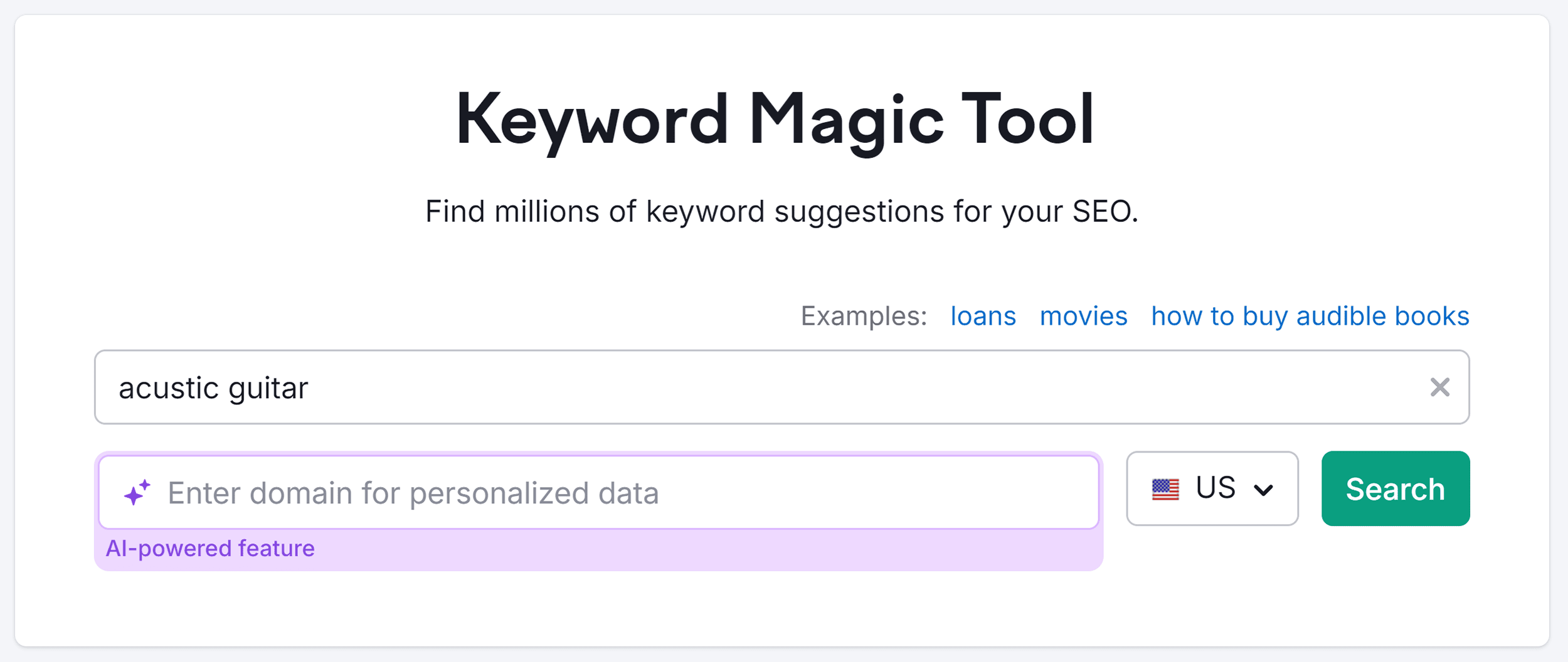Click the "AI-powered feature" label
This screenshot has height=662, width=1568.
pos(210,547)
